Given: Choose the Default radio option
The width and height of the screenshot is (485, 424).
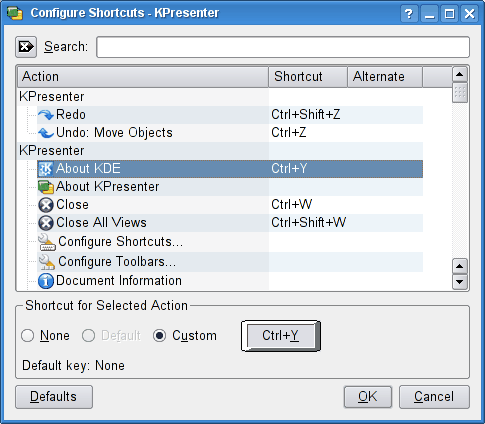Looking at the screenshot, I should tap(88, 336).
